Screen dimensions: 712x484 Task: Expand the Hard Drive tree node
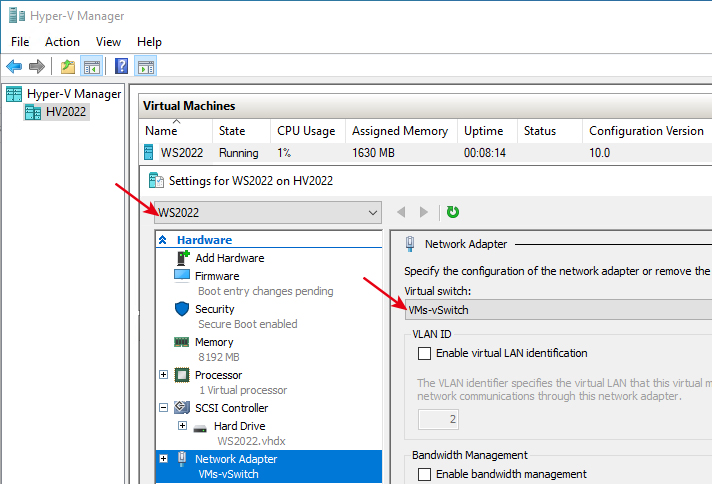point(183,425)
